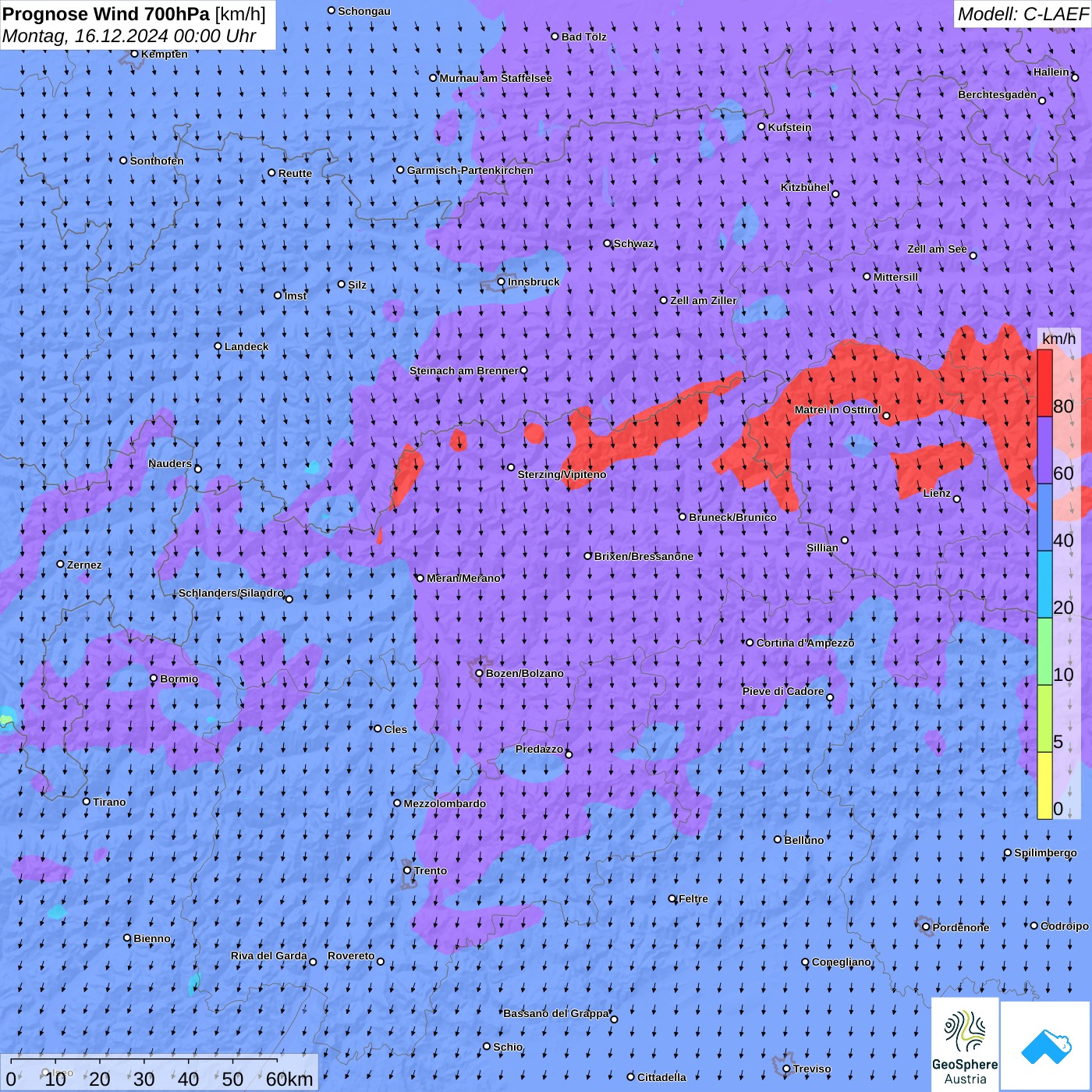Choose the yellow 0–5 km/h legend band
Viewport: 1092px width, 1092px height.
point(1044,785)
